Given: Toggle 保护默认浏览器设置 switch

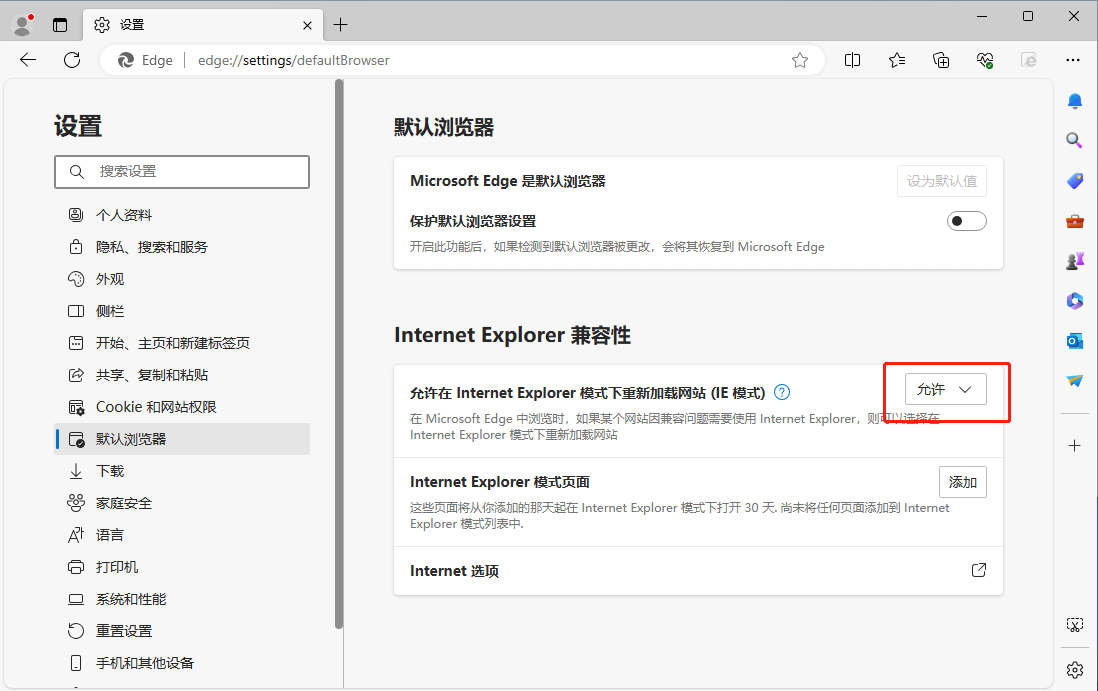Looking at the screenshot, I should pos(966,220).
